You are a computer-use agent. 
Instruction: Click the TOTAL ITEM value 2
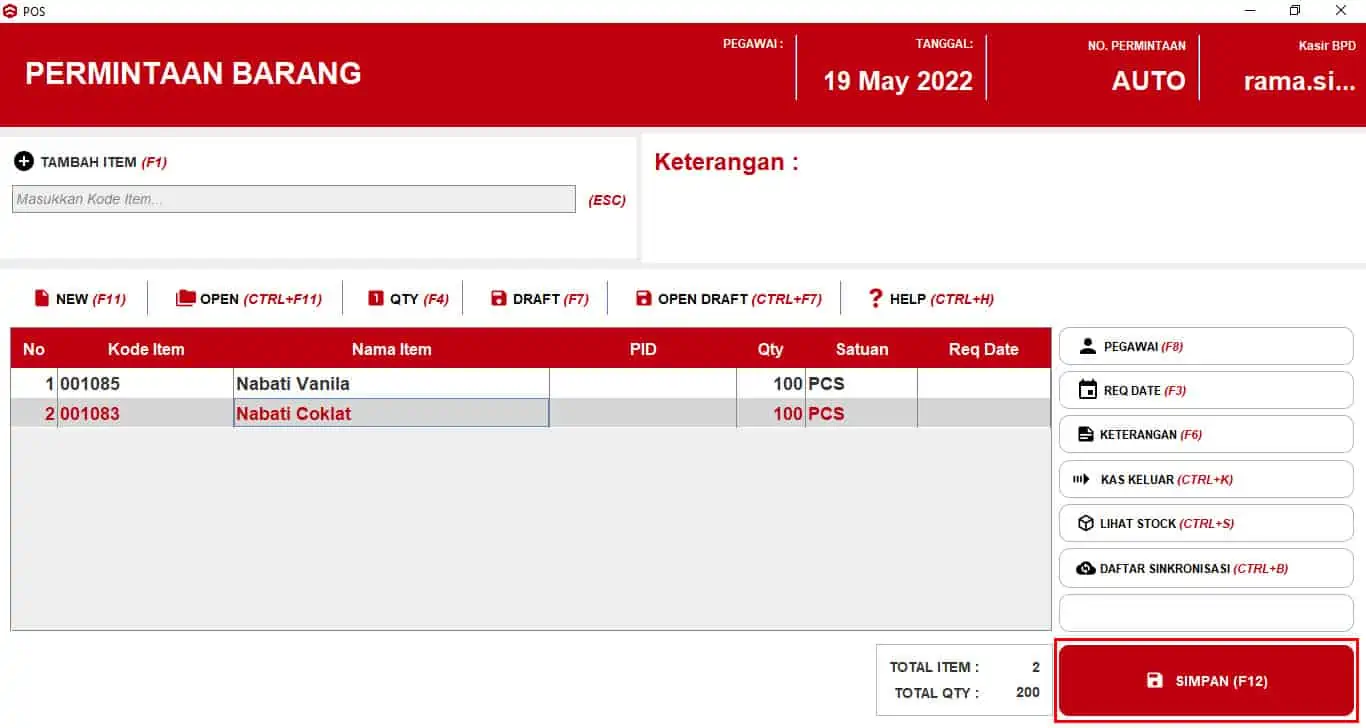click(1036, 667)
